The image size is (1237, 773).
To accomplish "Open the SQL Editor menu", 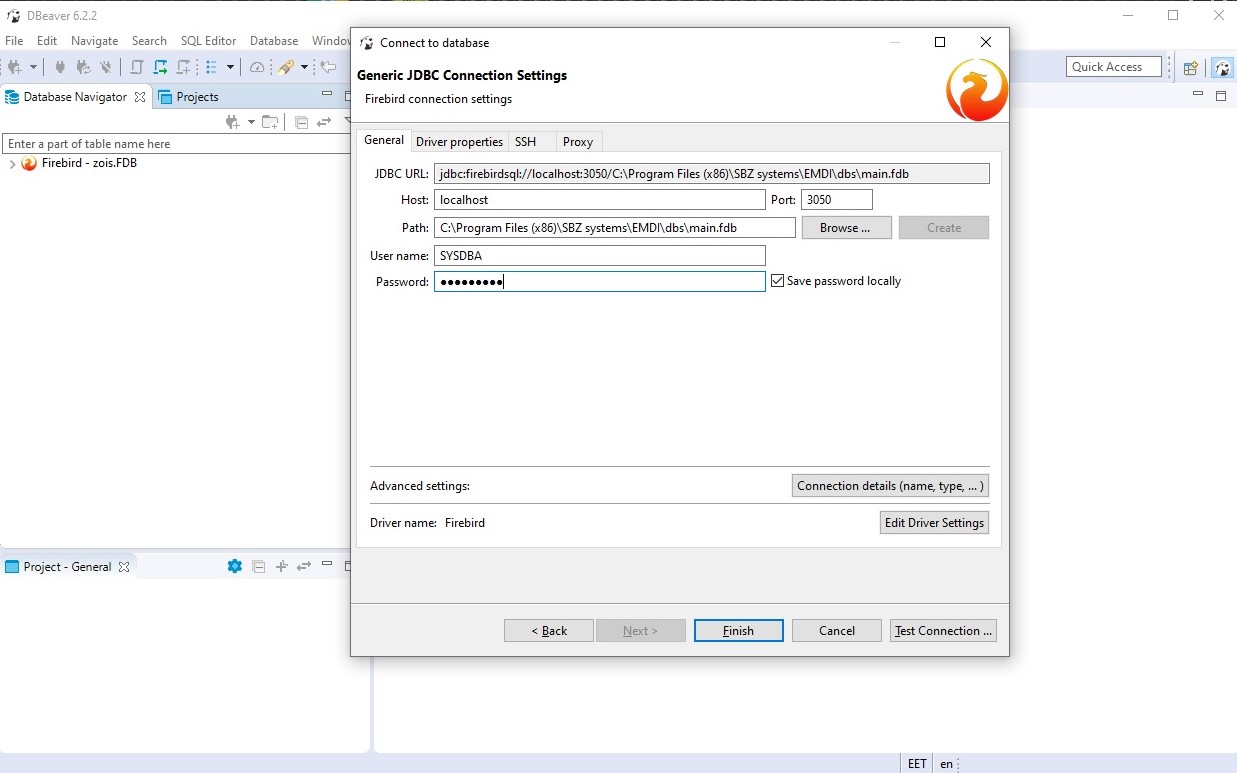I will (208, 41).
